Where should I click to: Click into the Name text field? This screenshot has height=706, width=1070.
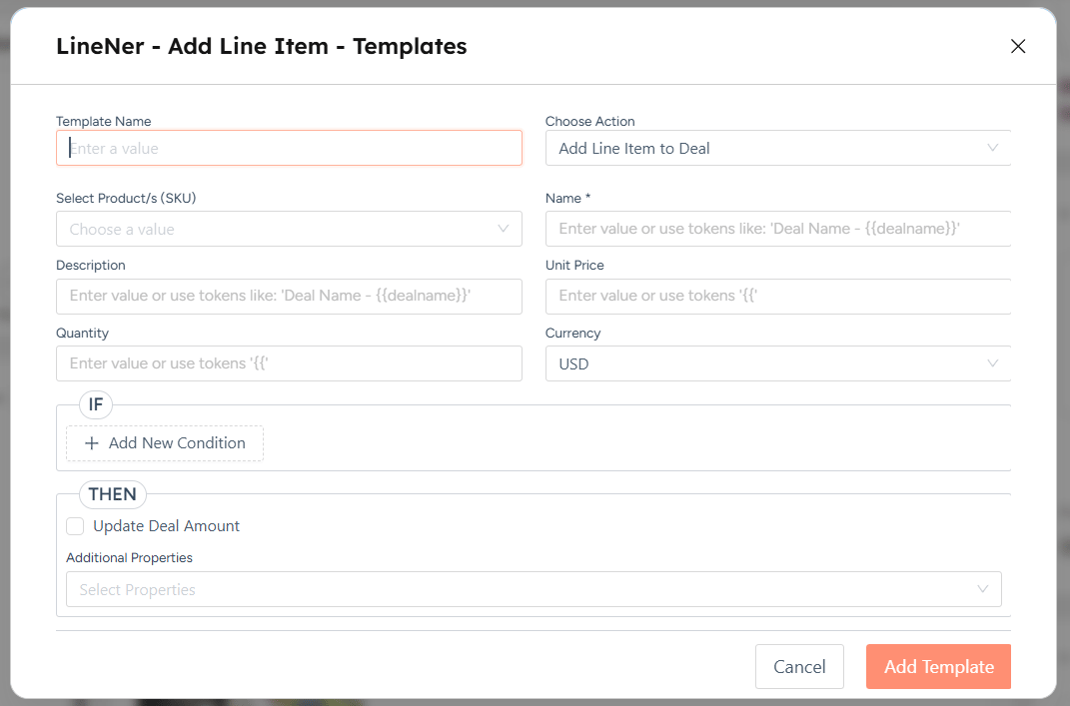[778, 229]
